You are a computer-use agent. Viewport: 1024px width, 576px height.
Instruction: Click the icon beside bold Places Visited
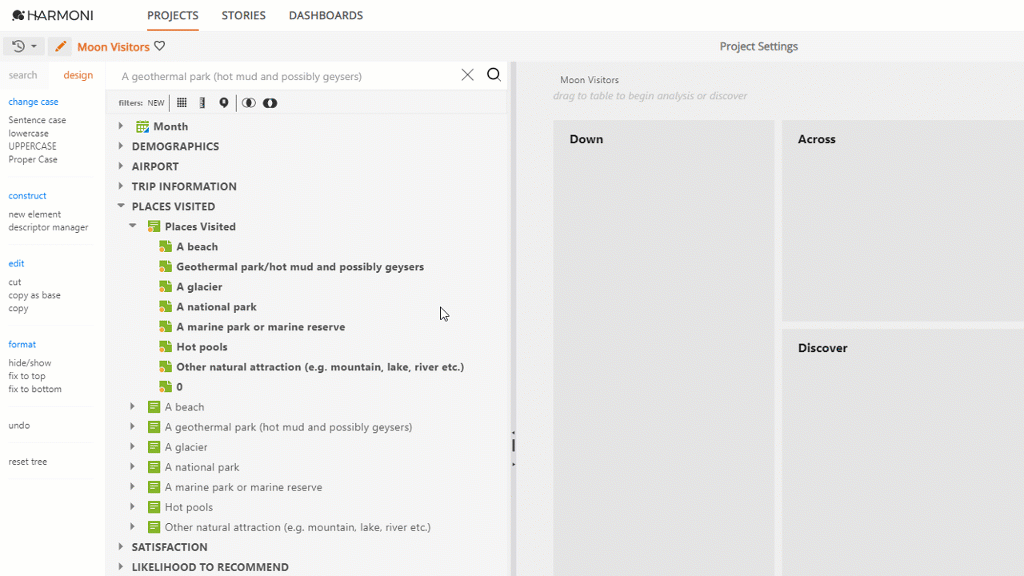(154, 227)
